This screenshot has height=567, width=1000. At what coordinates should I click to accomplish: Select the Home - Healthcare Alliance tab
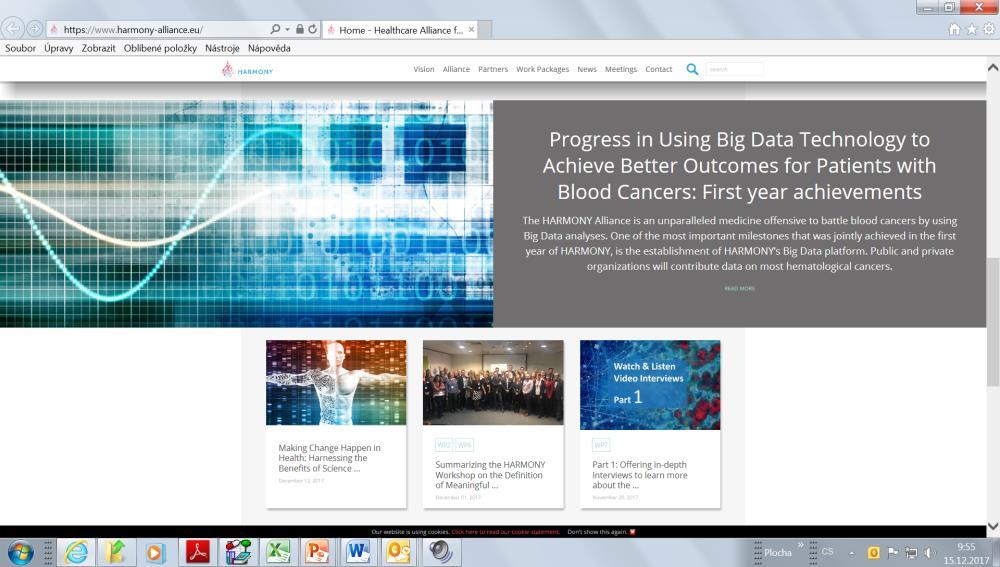[401, 30]
